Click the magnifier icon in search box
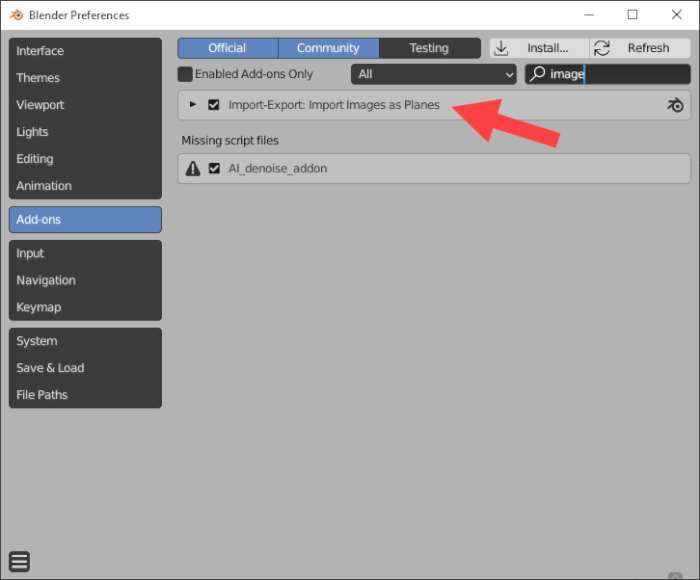This screenshot has width=700, height=580. coord(538,74)
